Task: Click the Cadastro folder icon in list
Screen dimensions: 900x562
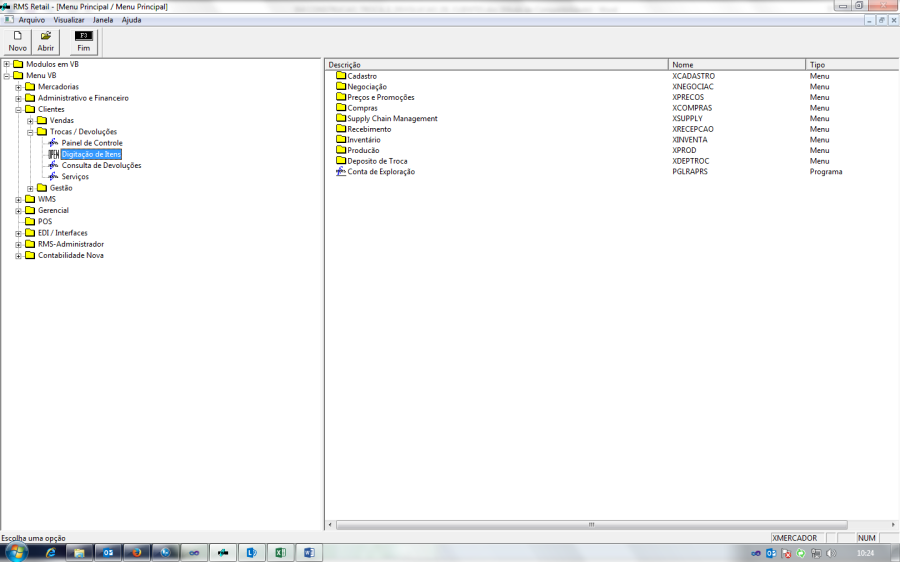Action: click(x=341, y=76)
